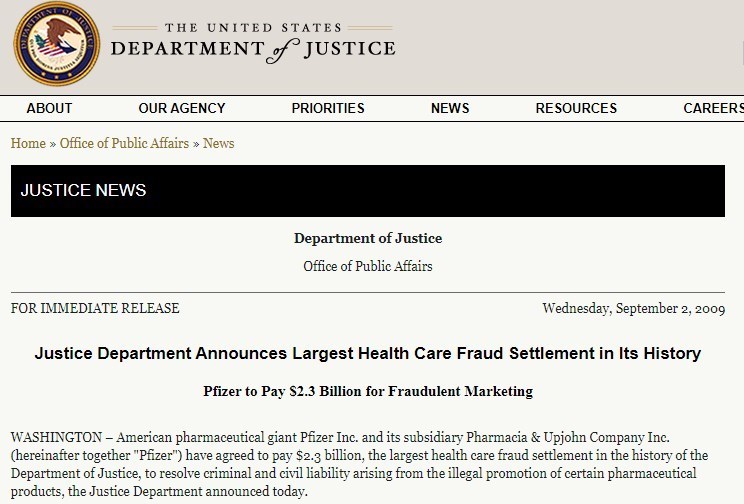744x504 pixels.
Task: Click the News breadcrumb link
Action: point(218,143)
